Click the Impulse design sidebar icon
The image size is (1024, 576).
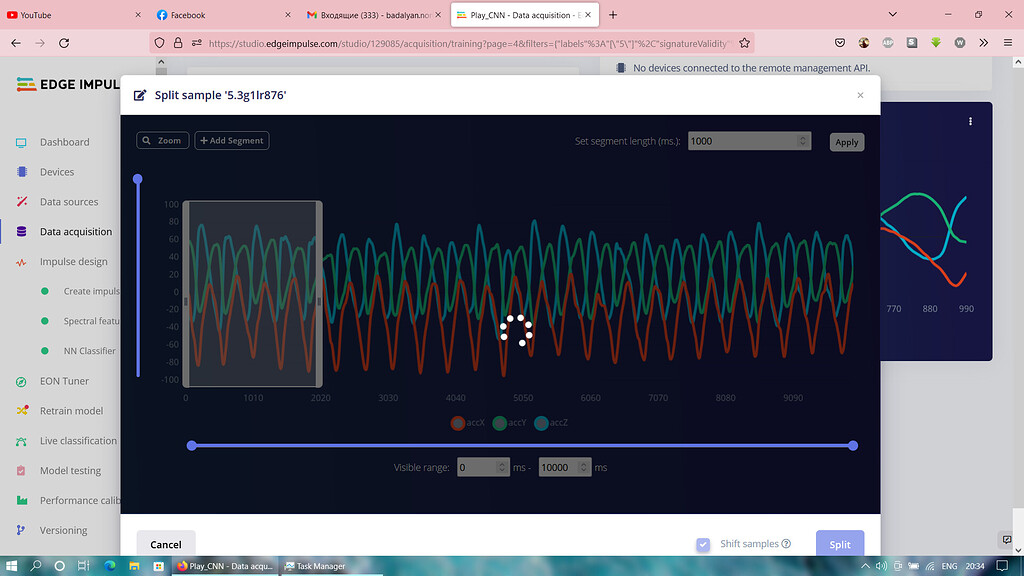[x=21, y=262]
